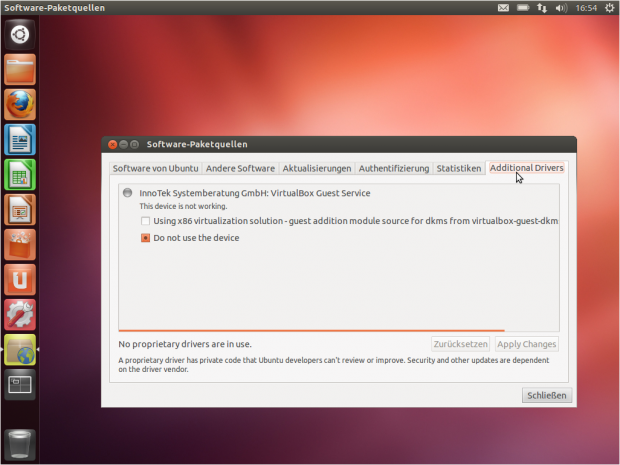Screen dimensions: 620x465
Task: Enable the virtualbox-guest-dkms driver checkbox
Action: [146, 221]
